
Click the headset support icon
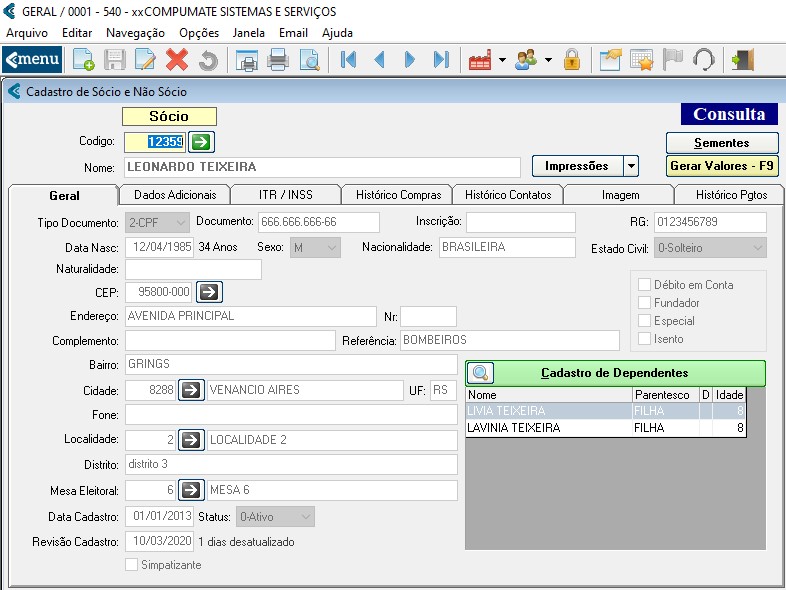703,60
